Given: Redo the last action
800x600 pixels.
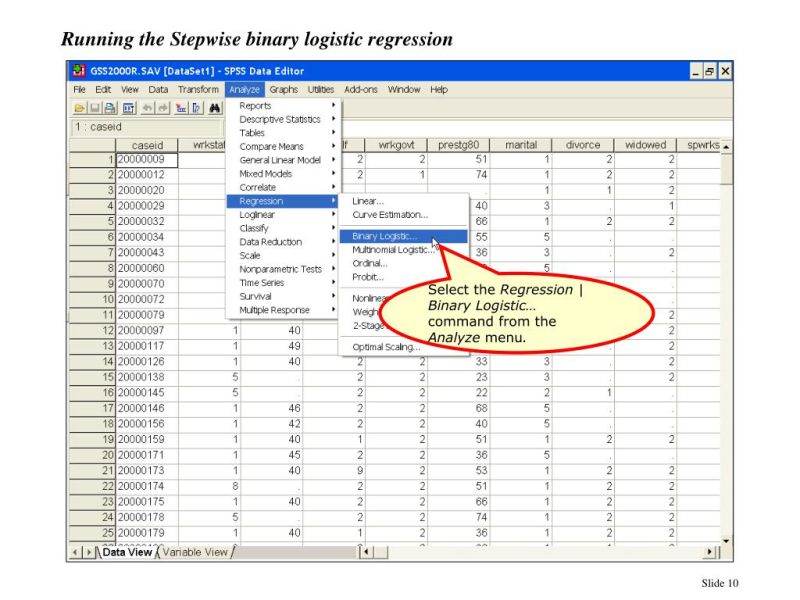Looking at the screenshot, I should [164, 108].
